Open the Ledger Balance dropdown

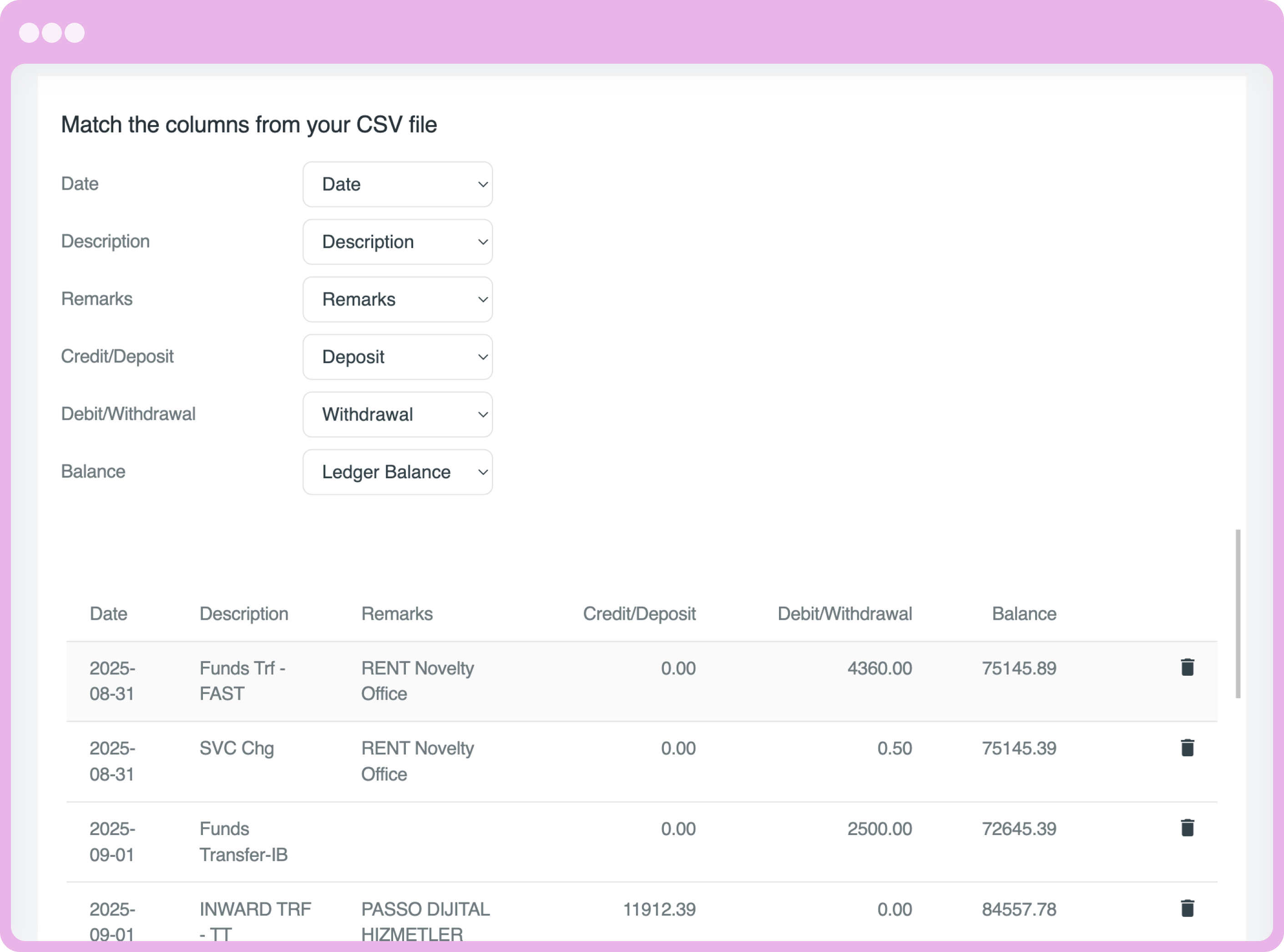point(397,472)
